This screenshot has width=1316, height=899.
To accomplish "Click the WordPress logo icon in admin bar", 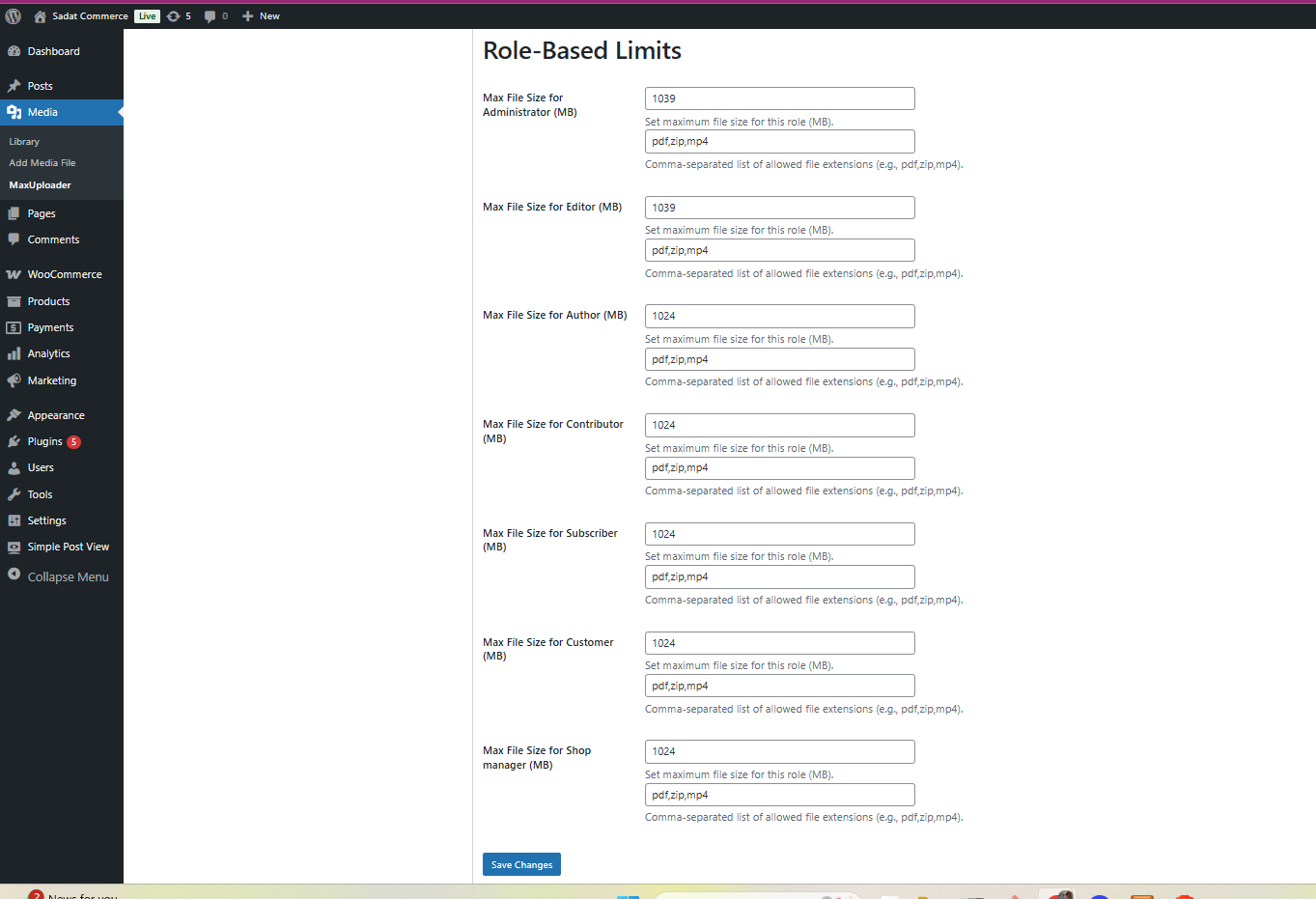I will pyautogui.click(x=14, y=16).
